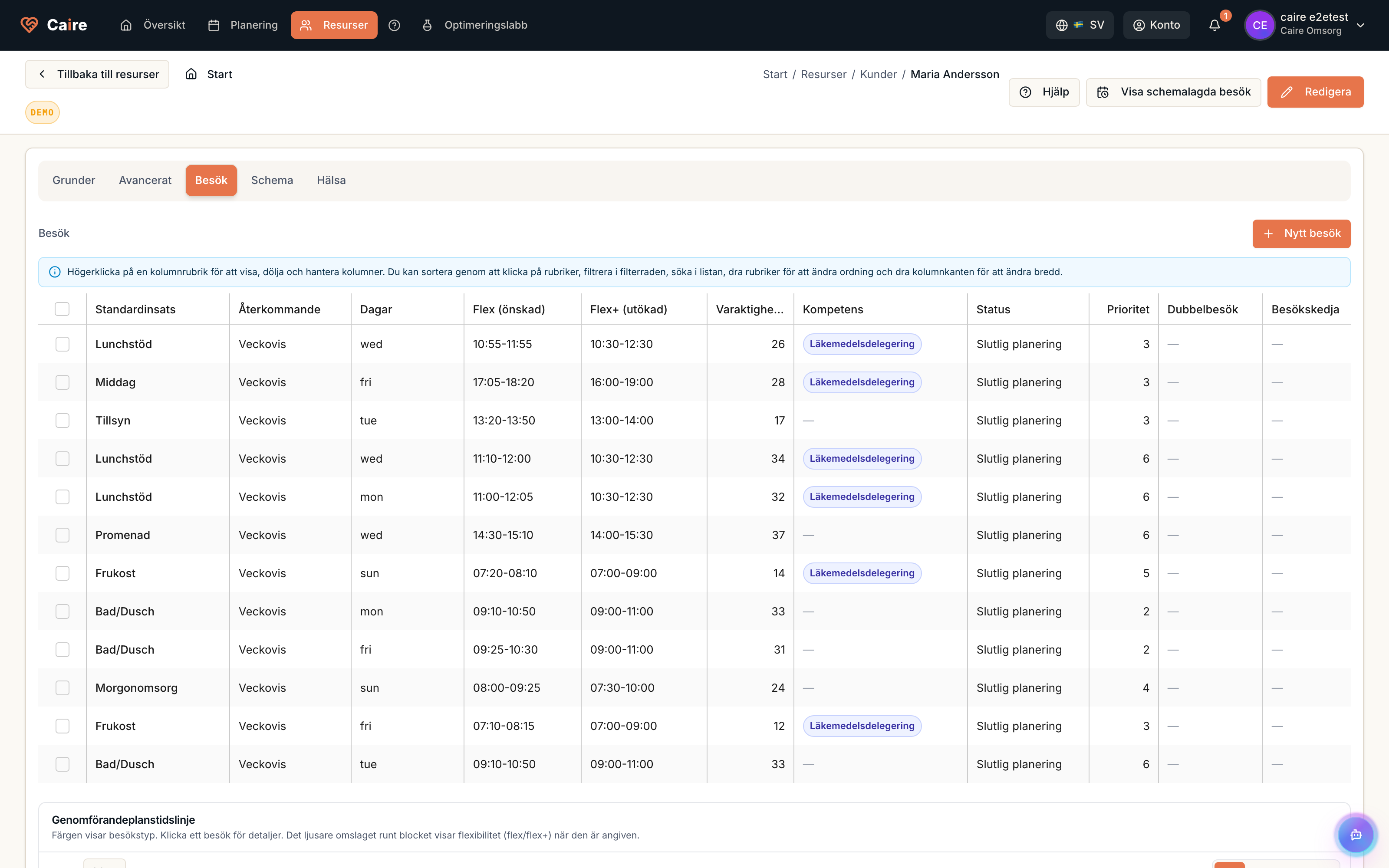Follow the Kunder breadcrumb link
This screenshot has width=1389, height=868.
878,74
